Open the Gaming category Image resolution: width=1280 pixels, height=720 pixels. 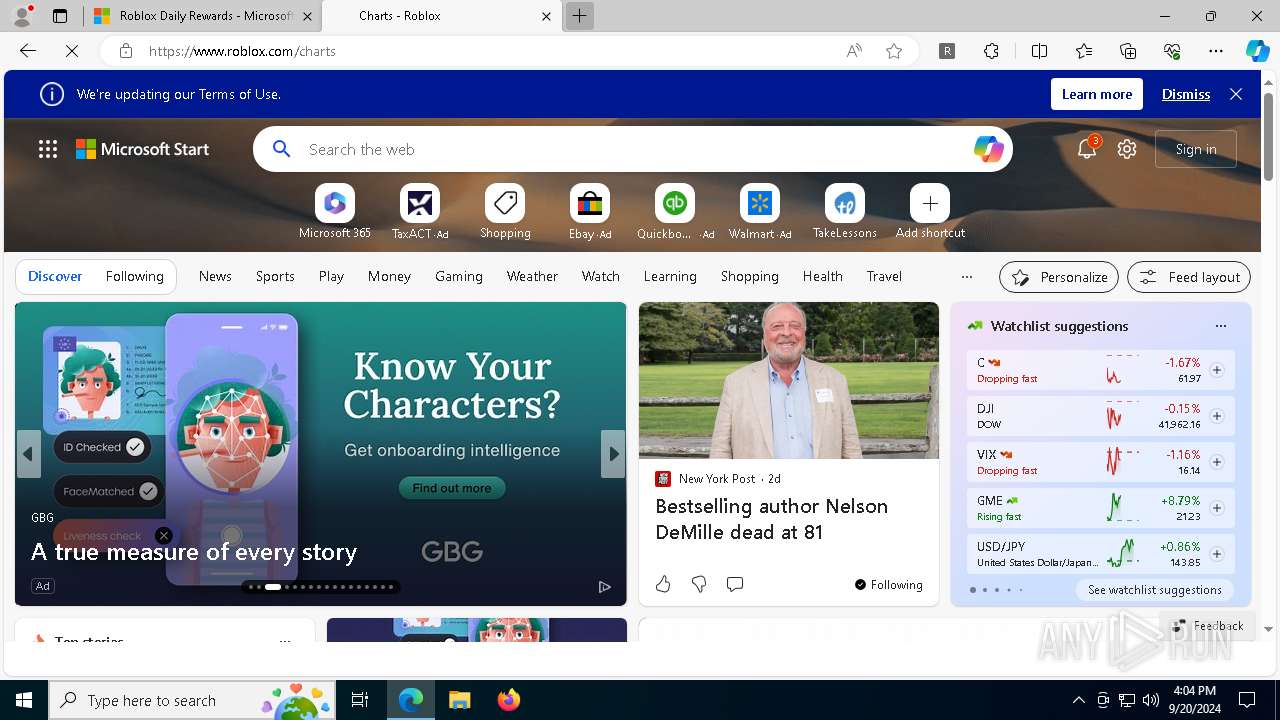click(459, 277)
